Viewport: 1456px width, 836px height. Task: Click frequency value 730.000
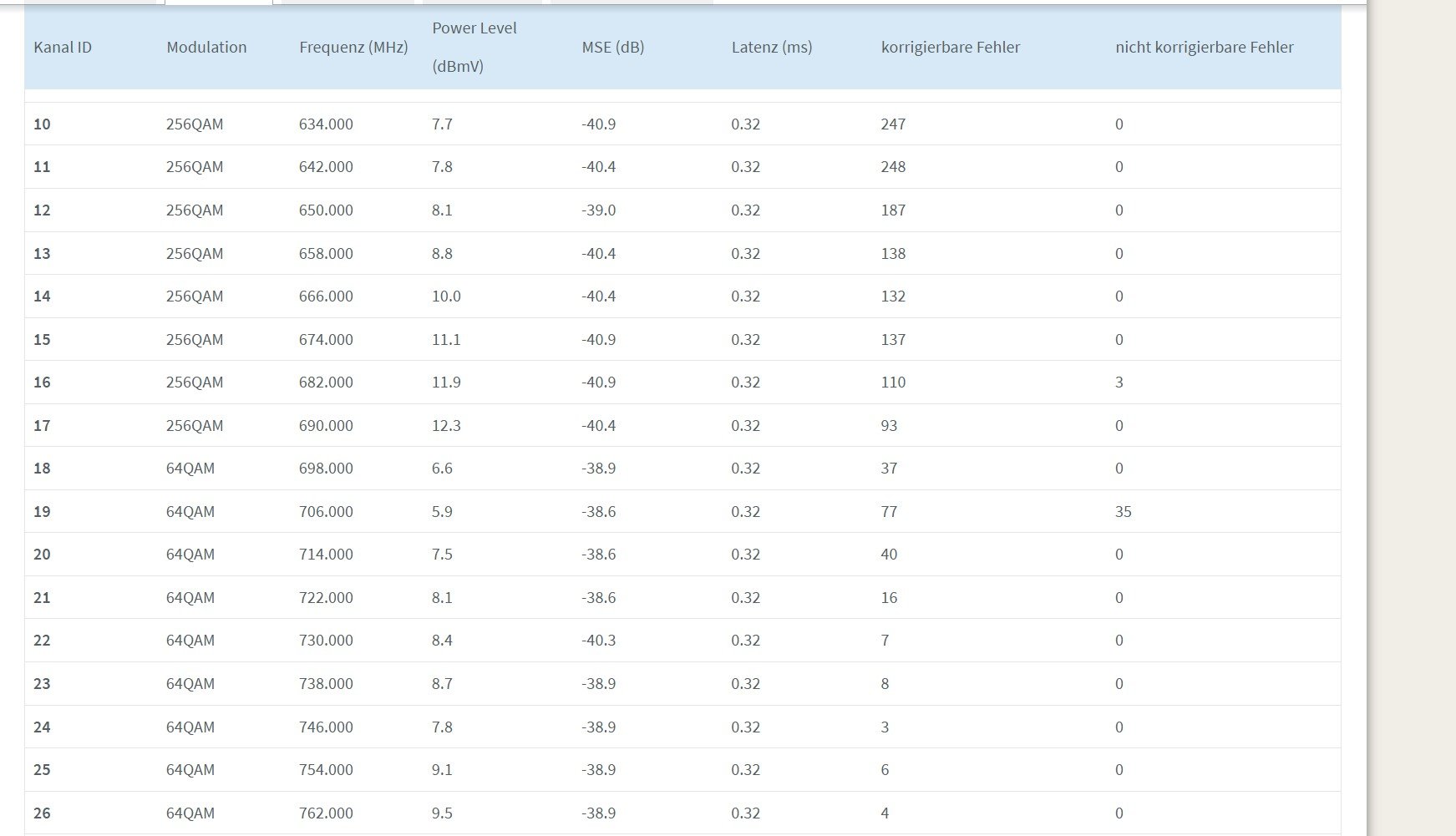click(326, 641)
